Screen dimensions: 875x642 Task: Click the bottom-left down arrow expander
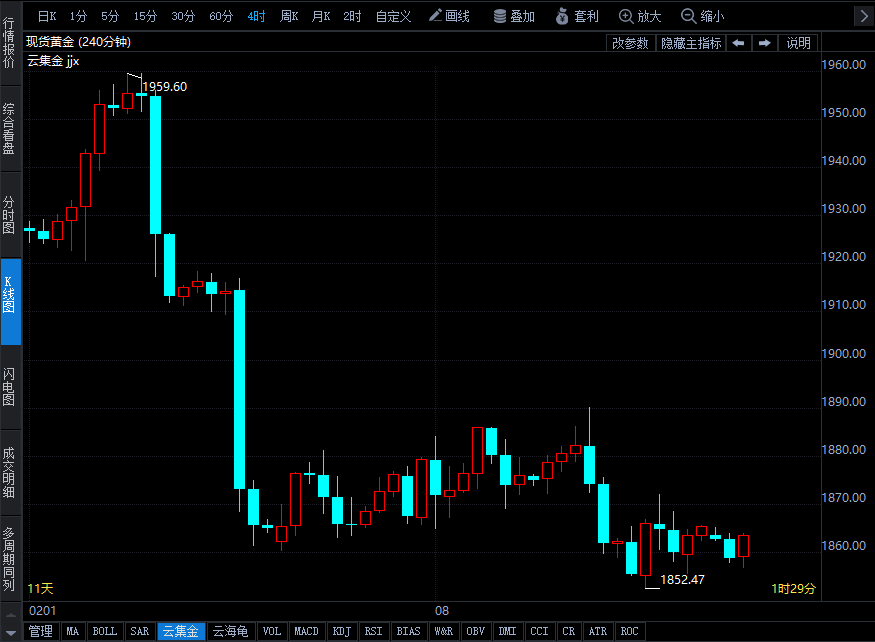pos(11,633)
